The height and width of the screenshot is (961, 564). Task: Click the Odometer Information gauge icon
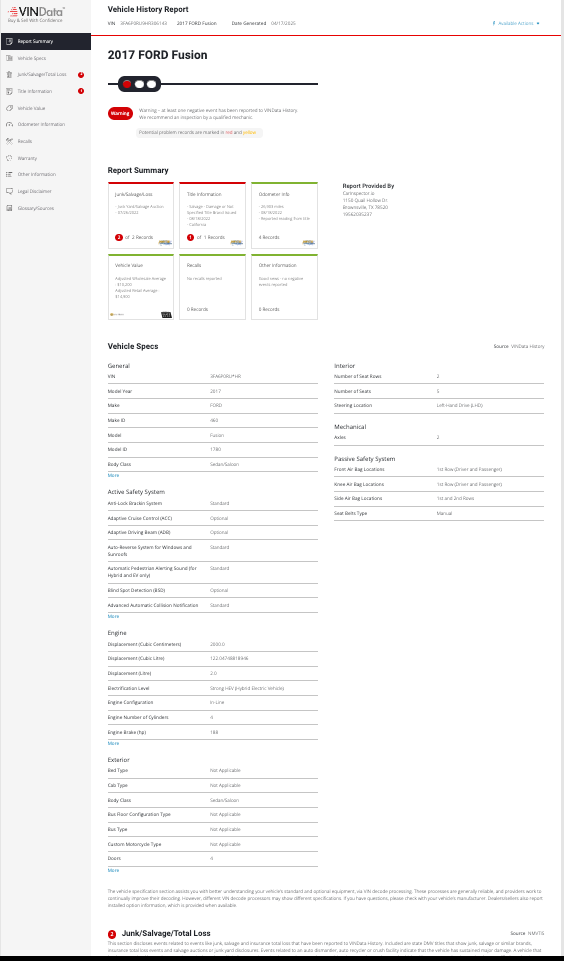[x=9, y=124]
